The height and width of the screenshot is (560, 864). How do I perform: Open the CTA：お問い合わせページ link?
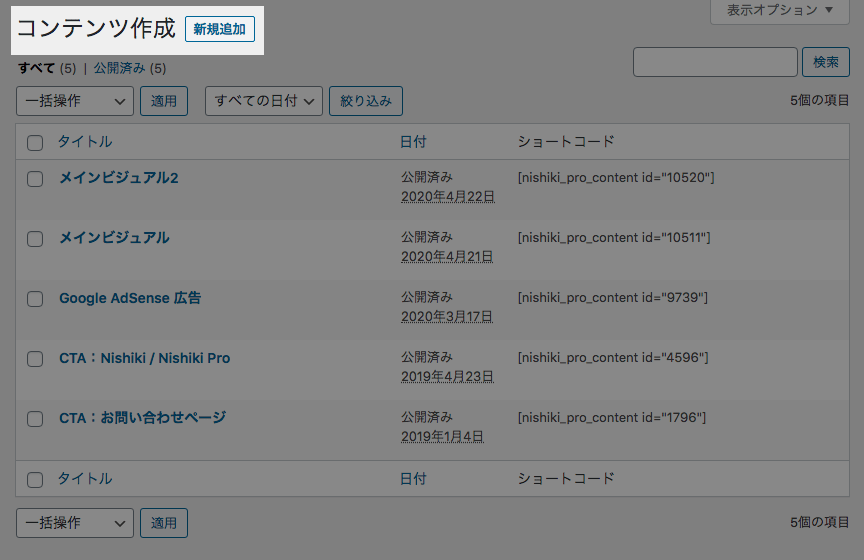(x=143, y=418)
